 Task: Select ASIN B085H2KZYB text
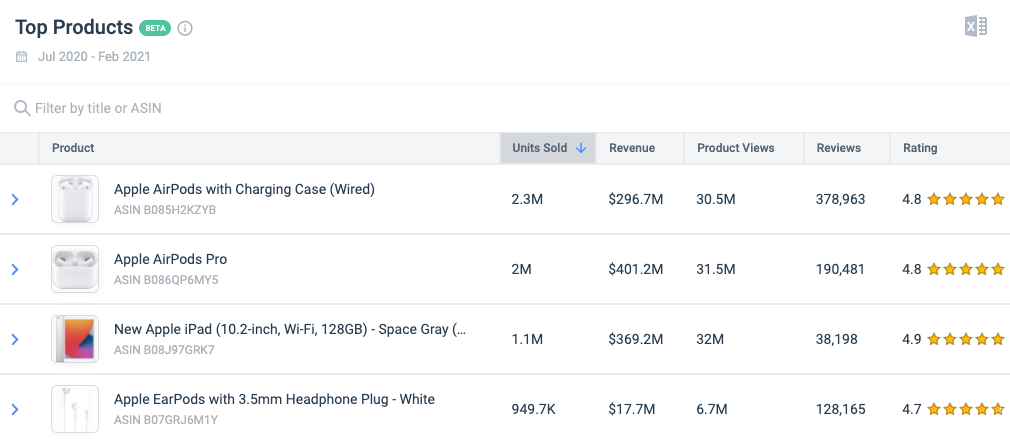pyautogui.click(x=165, y=210)
